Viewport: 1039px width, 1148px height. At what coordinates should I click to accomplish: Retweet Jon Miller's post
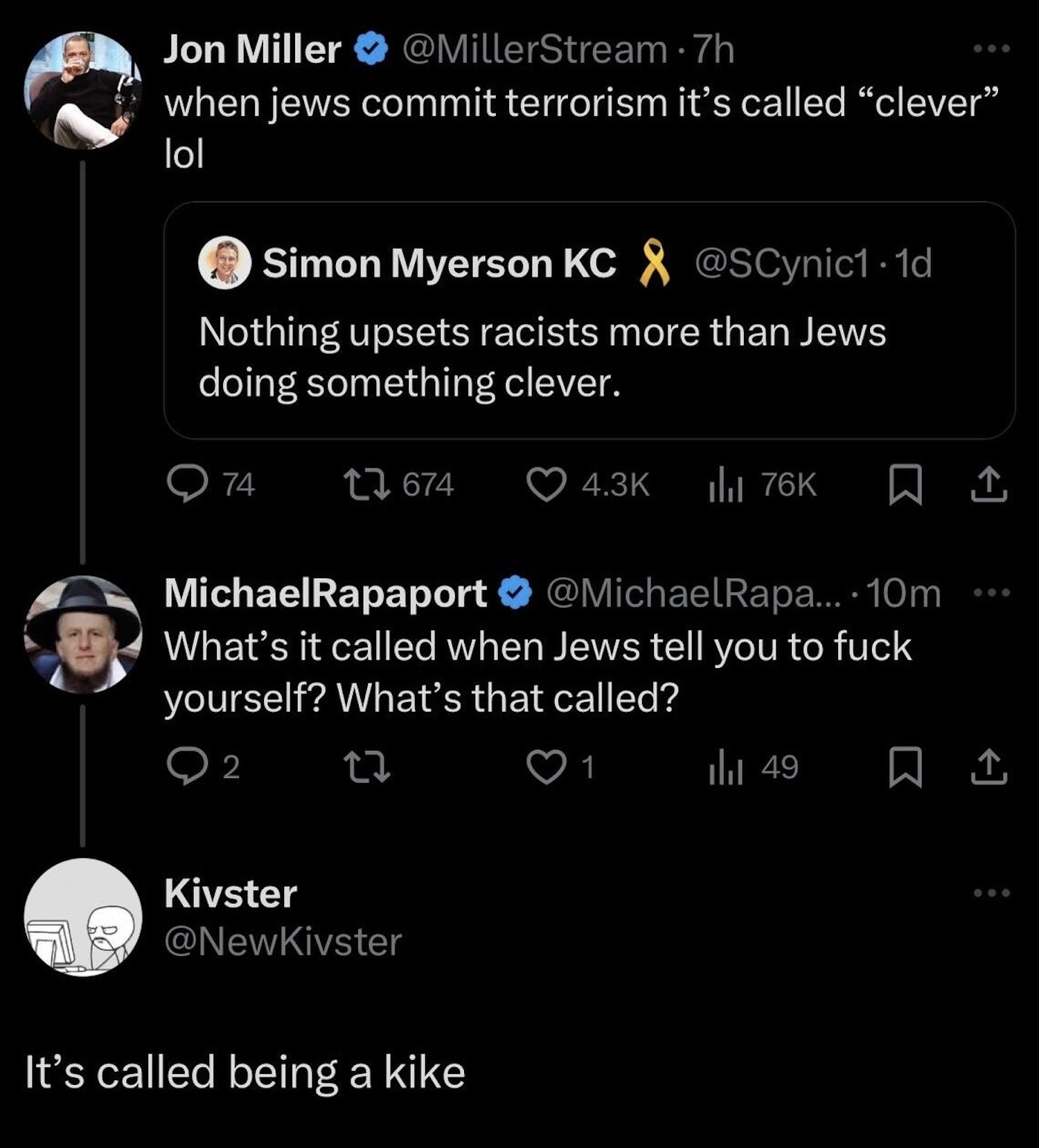point(366,484)
